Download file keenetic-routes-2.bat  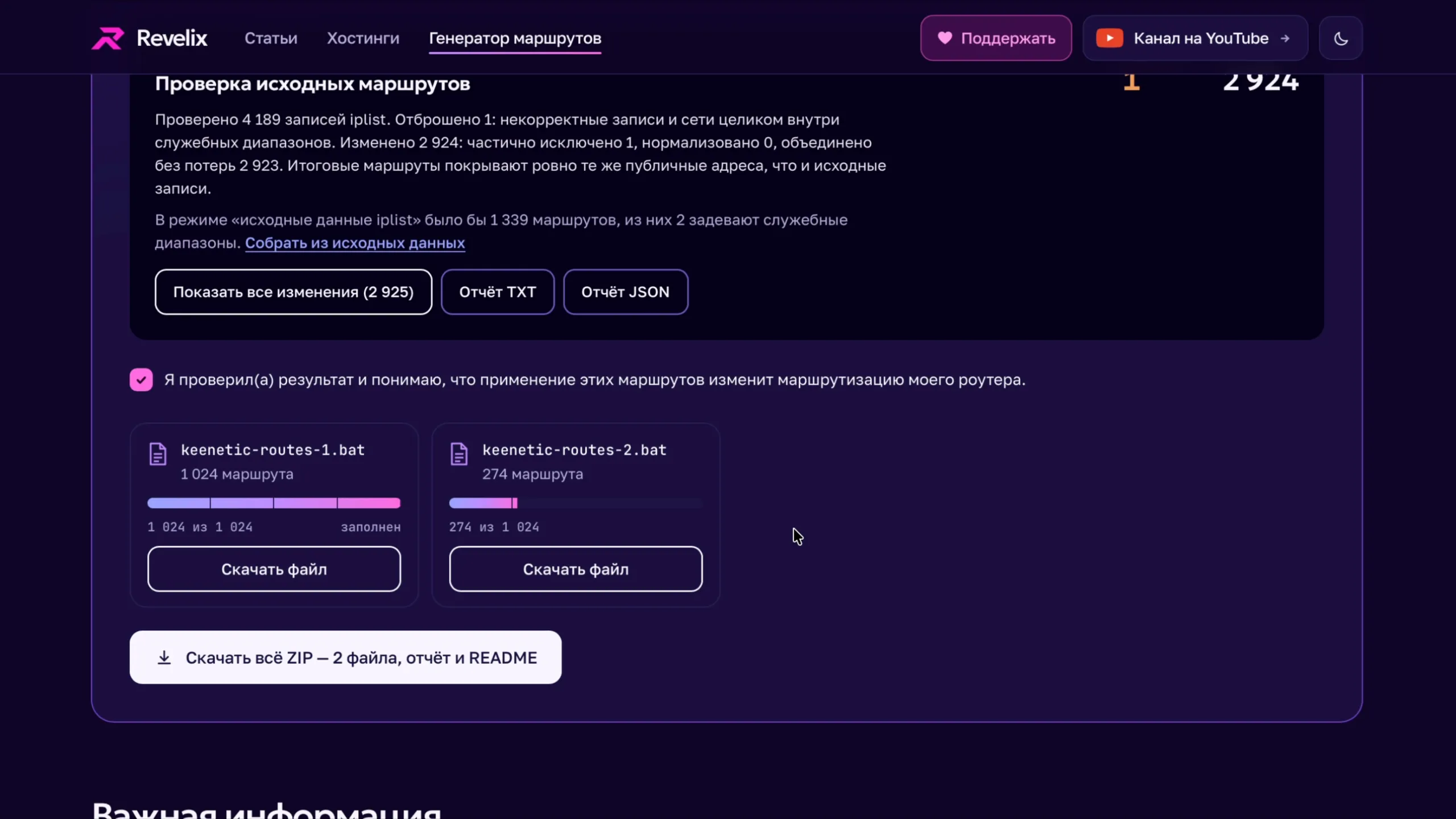pyautogui.click(x=576, y=569)
